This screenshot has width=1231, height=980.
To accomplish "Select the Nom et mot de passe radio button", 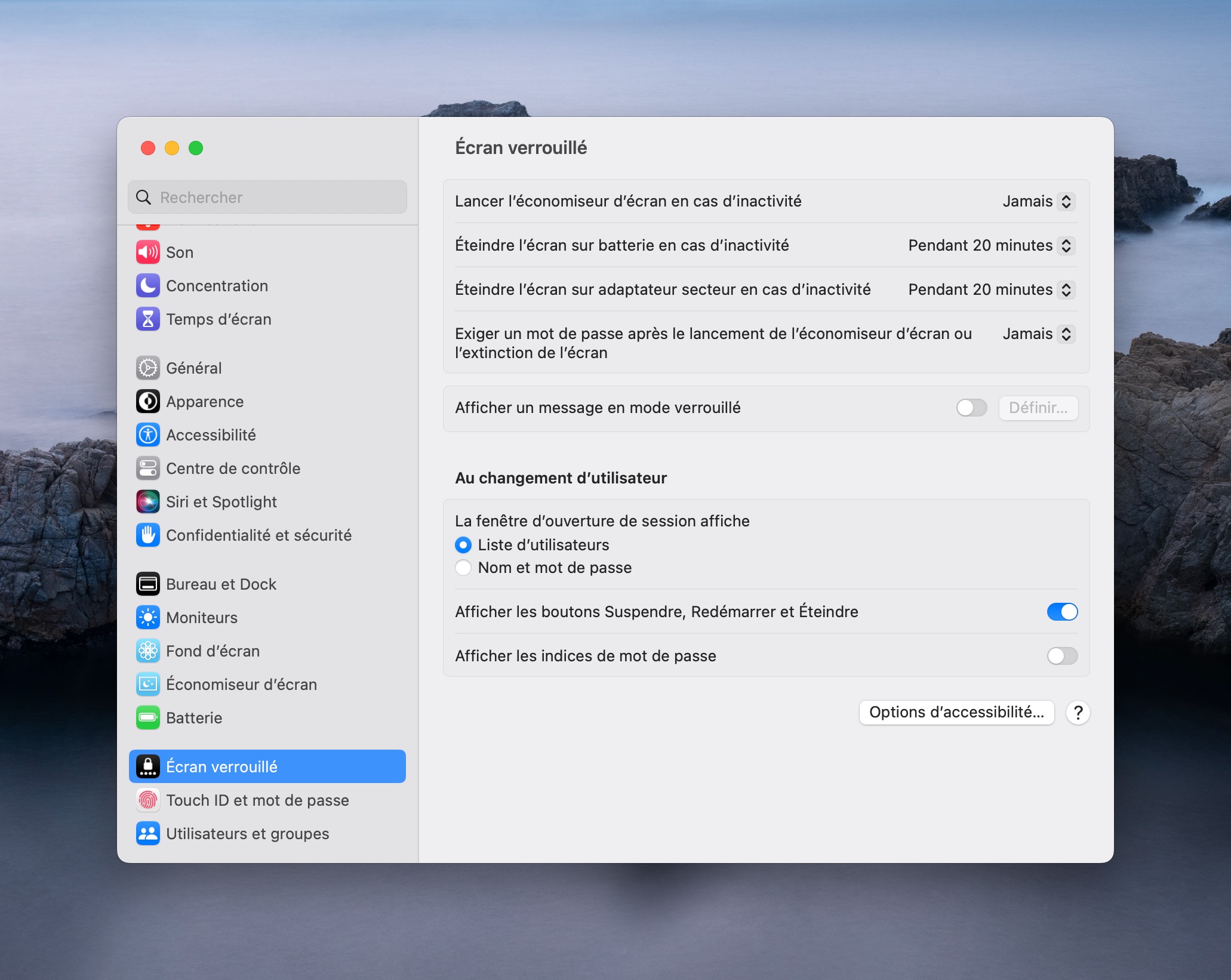I will click(x=463, y=568).
